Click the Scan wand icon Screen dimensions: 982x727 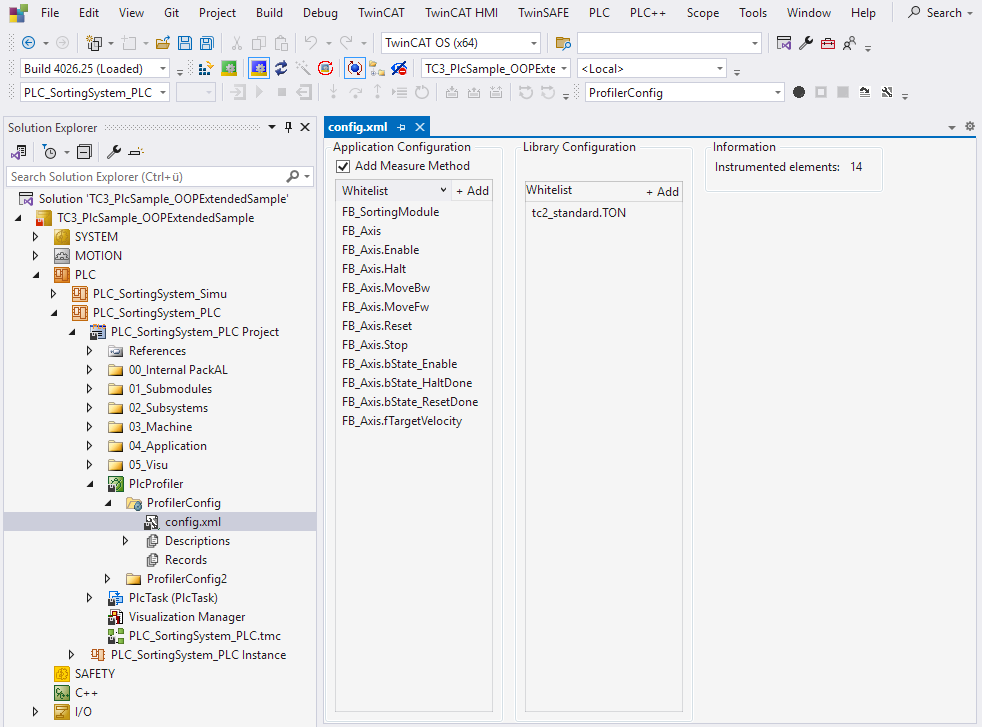pyautogui.click(x=303, y=68)
